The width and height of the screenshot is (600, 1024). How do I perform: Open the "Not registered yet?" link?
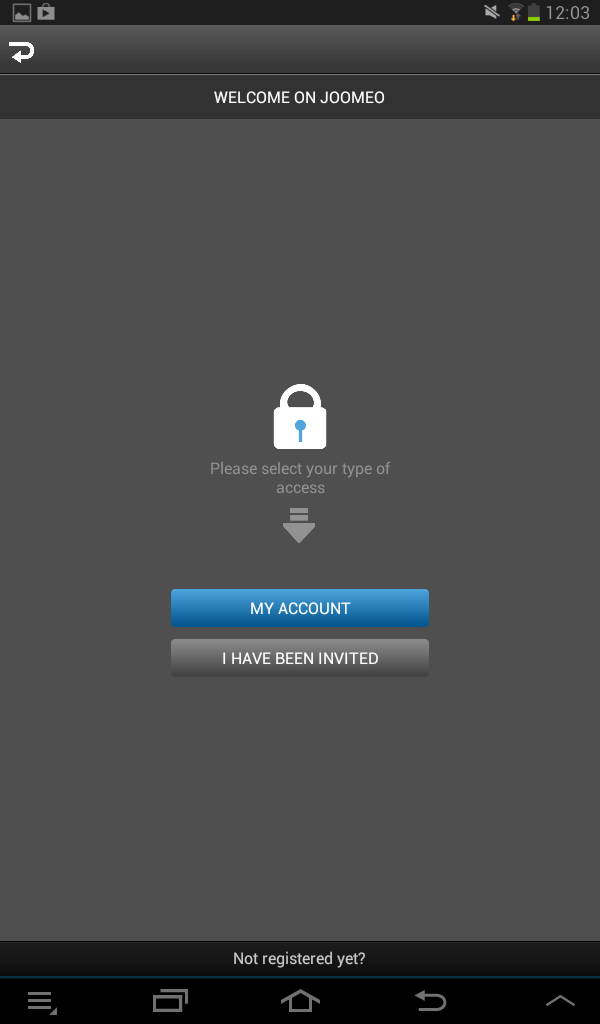coord(300,959)
